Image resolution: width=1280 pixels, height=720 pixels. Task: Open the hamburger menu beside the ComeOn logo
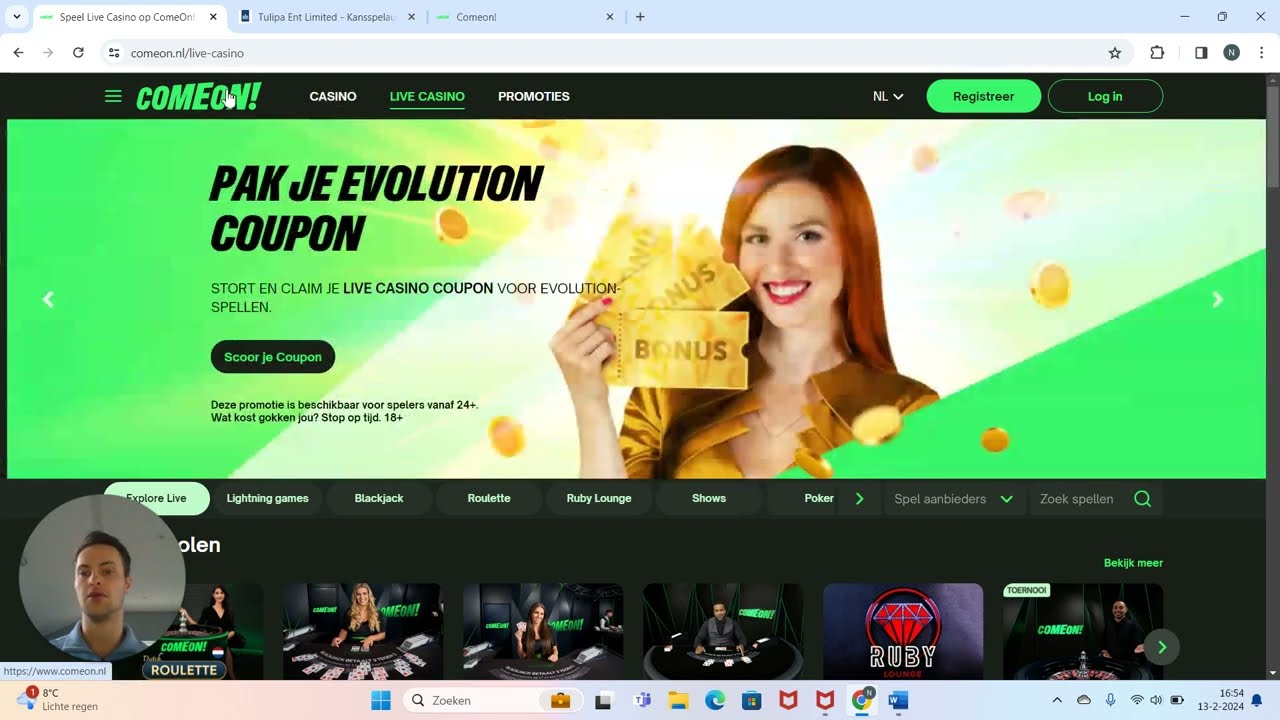pos(113,96)
